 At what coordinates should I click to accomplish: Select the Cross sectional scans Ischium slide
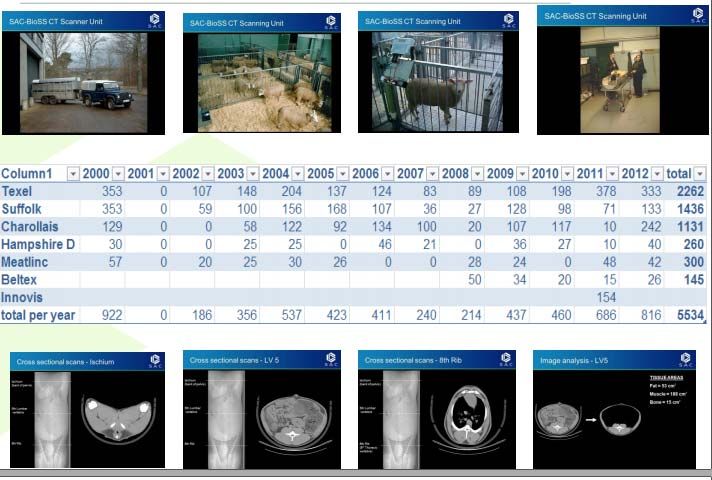(x=88, y=410)
